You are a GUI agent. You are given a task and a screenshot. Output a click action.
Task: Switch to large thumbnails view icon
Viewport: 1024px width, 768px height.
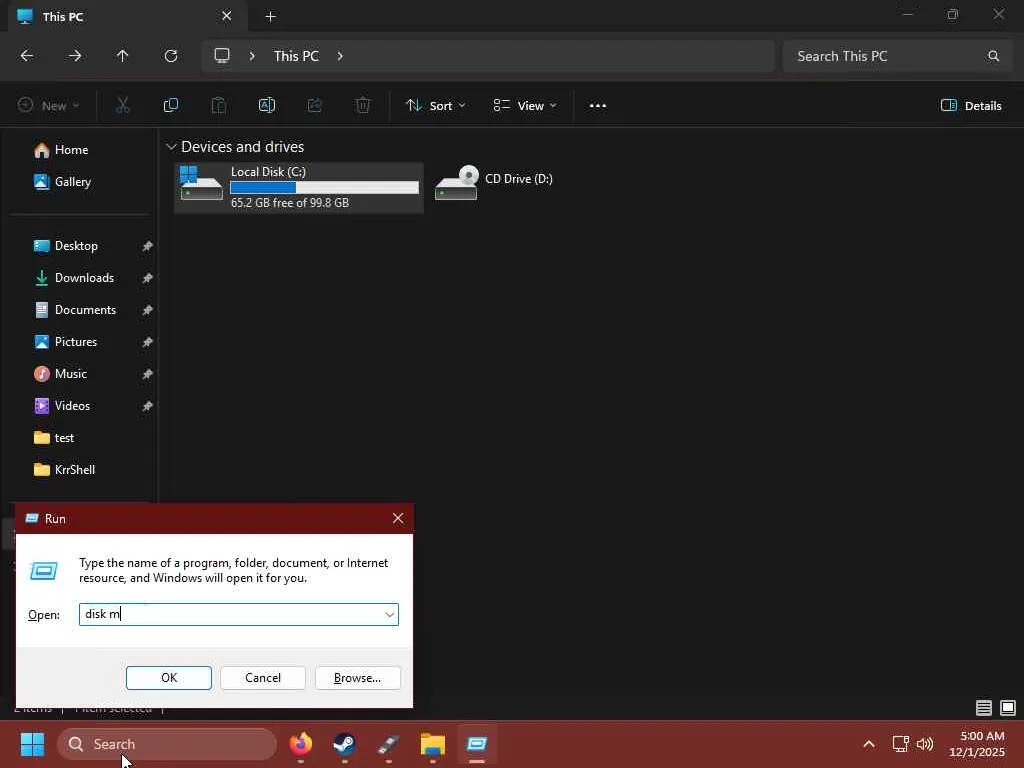point(1008,708)
